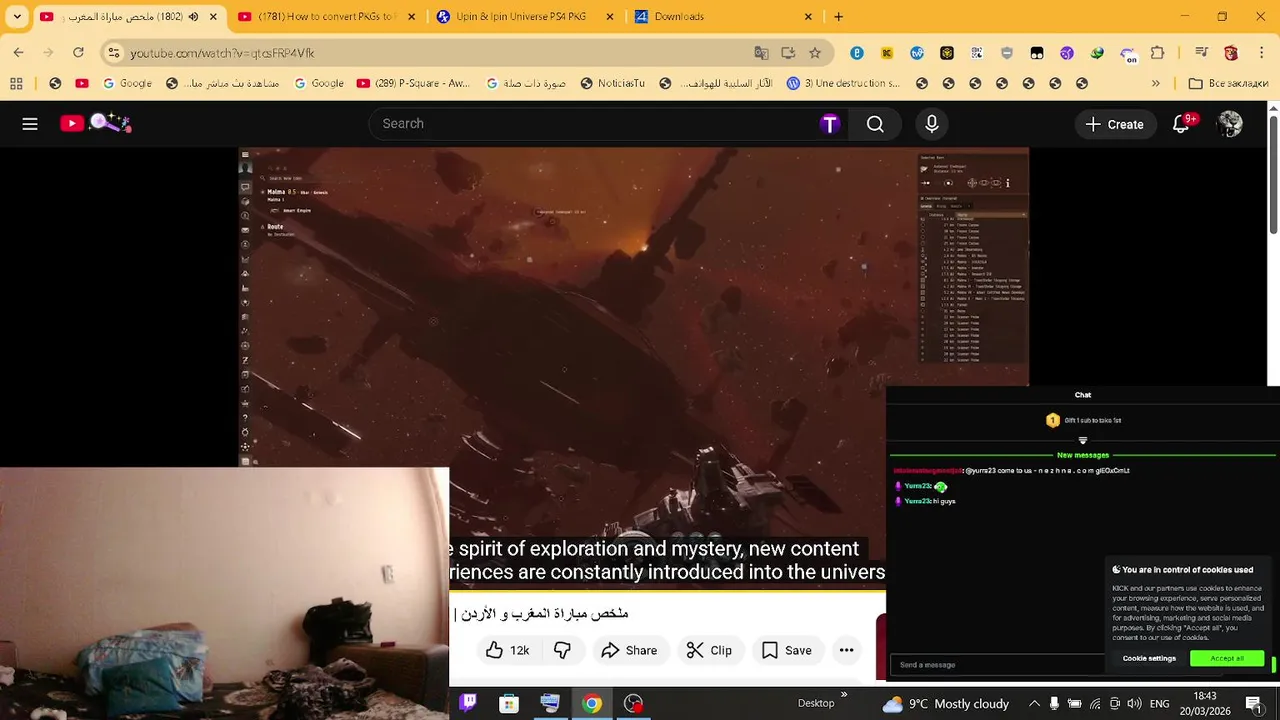This screenshot has width=1280, height=720.
Task: Reload the page
Action: click(x=78, y=53)
